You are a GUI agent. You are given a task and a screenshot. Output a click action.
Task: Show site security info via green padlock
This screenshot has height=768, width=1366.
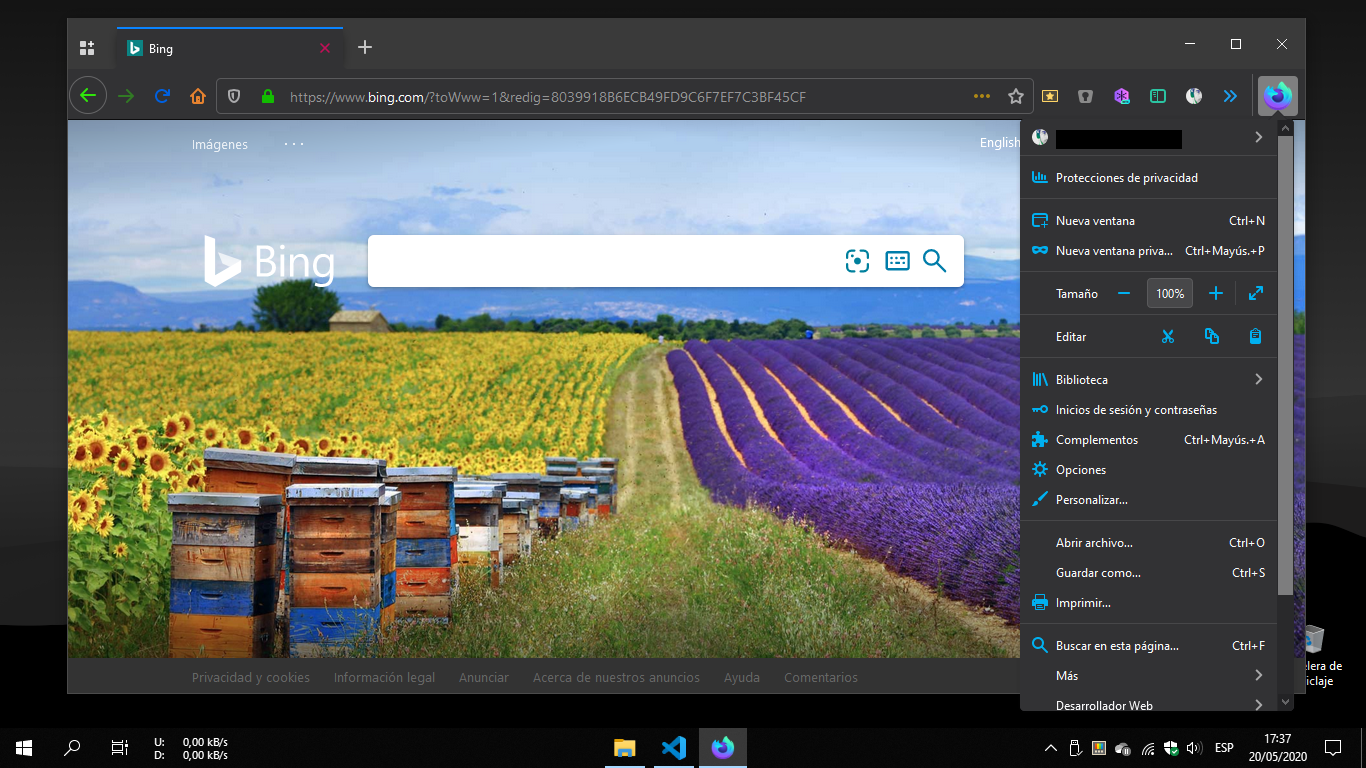point(267,97)
